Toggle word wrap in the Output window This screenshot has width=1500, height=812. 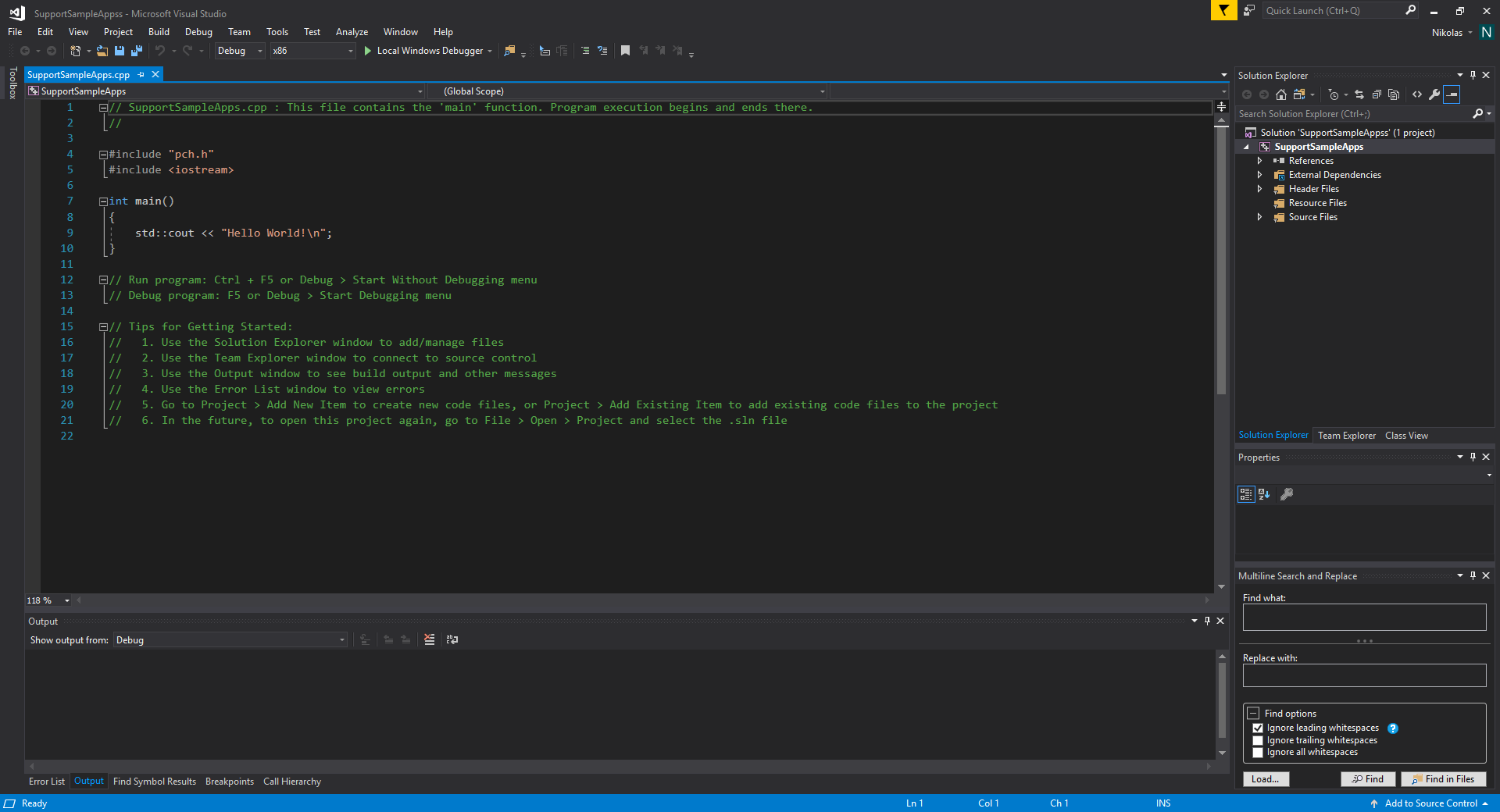pyautogui.click(x=452, y=639)
